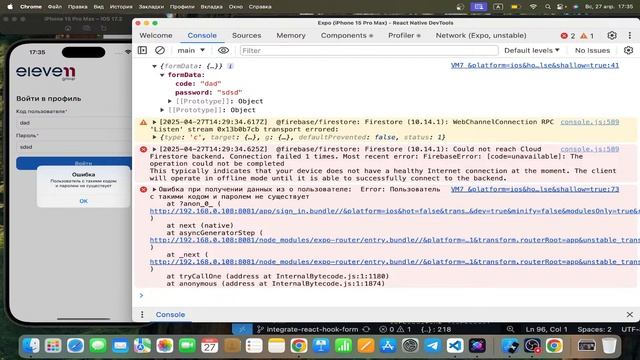This screenshot has width=640, height=360.
Task: Select the Console tab in the tab bar
Action: pyautogui.click(x=202, y=36)
